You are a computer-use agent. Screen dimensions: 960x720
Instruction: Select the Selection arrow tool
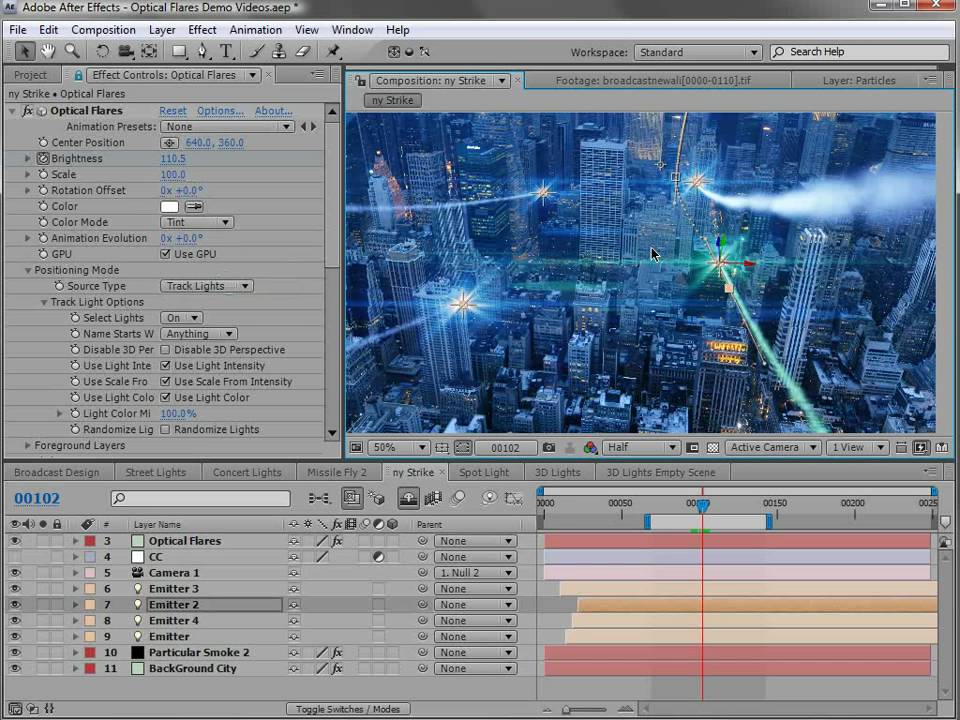24,51
